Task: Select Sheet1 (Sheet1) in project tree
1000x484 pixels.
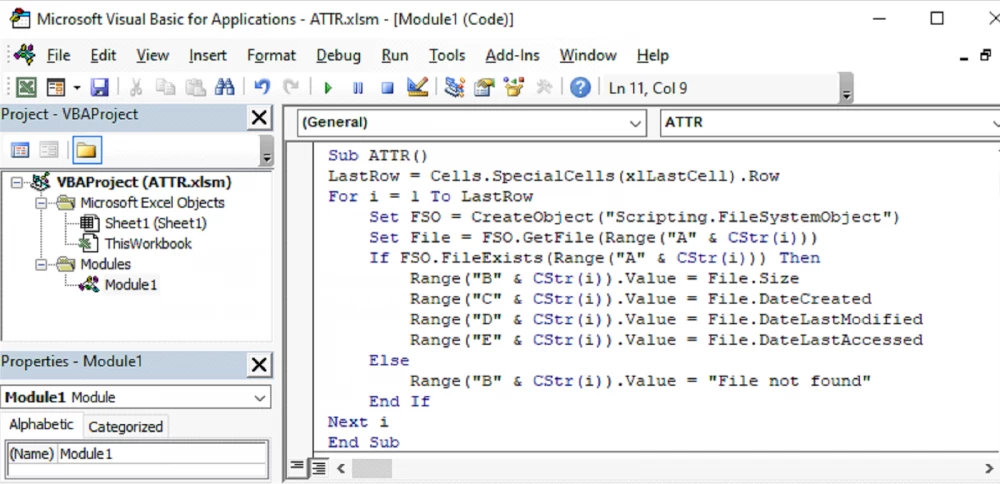Action: pos(155,223)
